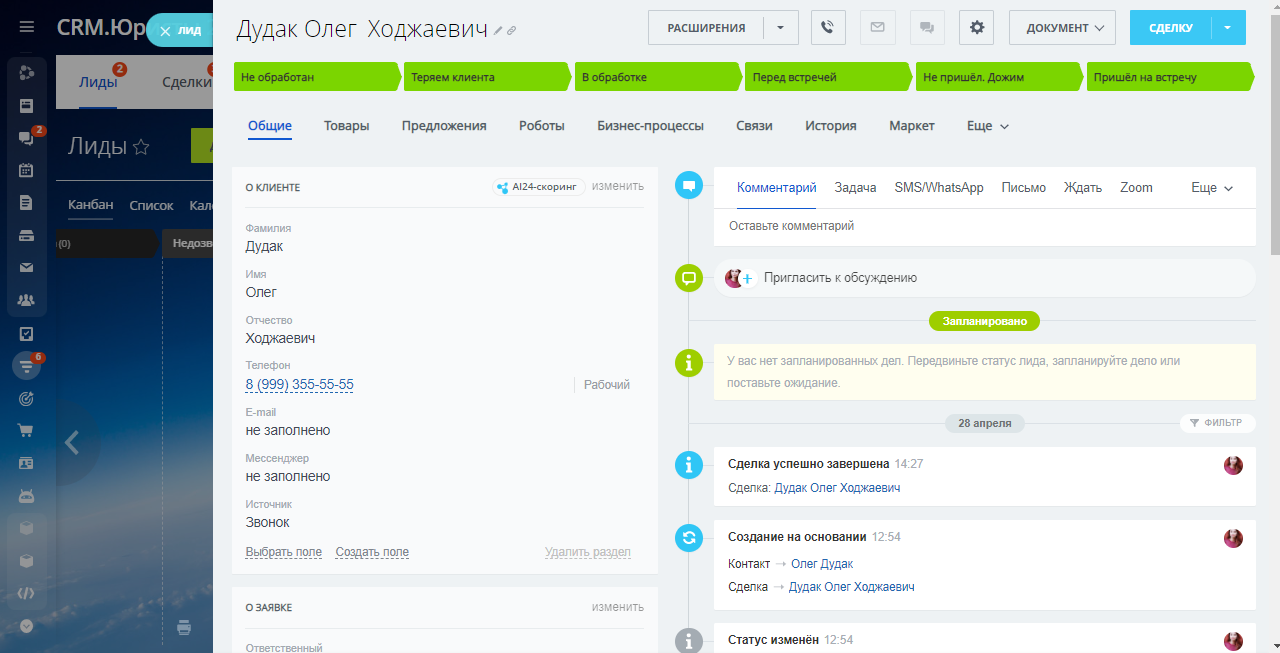The width and height of the screenshot is (1280, 653).
Task: Open dropdown arrow next to Расширения
Action: (x=780, y=28)
